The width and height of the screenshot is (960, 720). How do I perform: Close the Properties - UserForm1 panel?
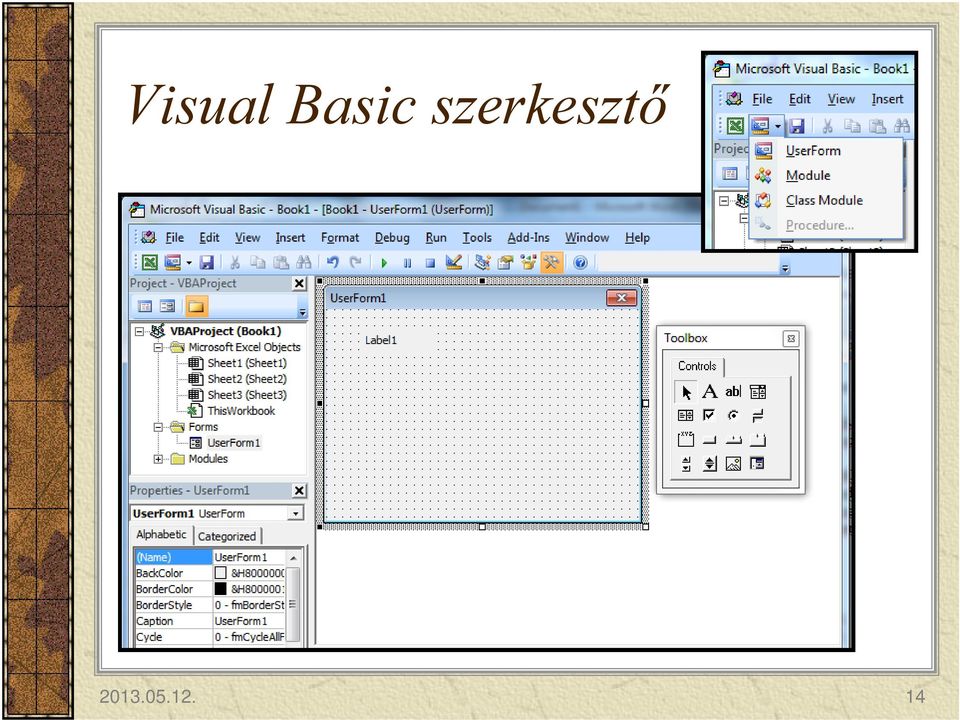tap(299, 490)
